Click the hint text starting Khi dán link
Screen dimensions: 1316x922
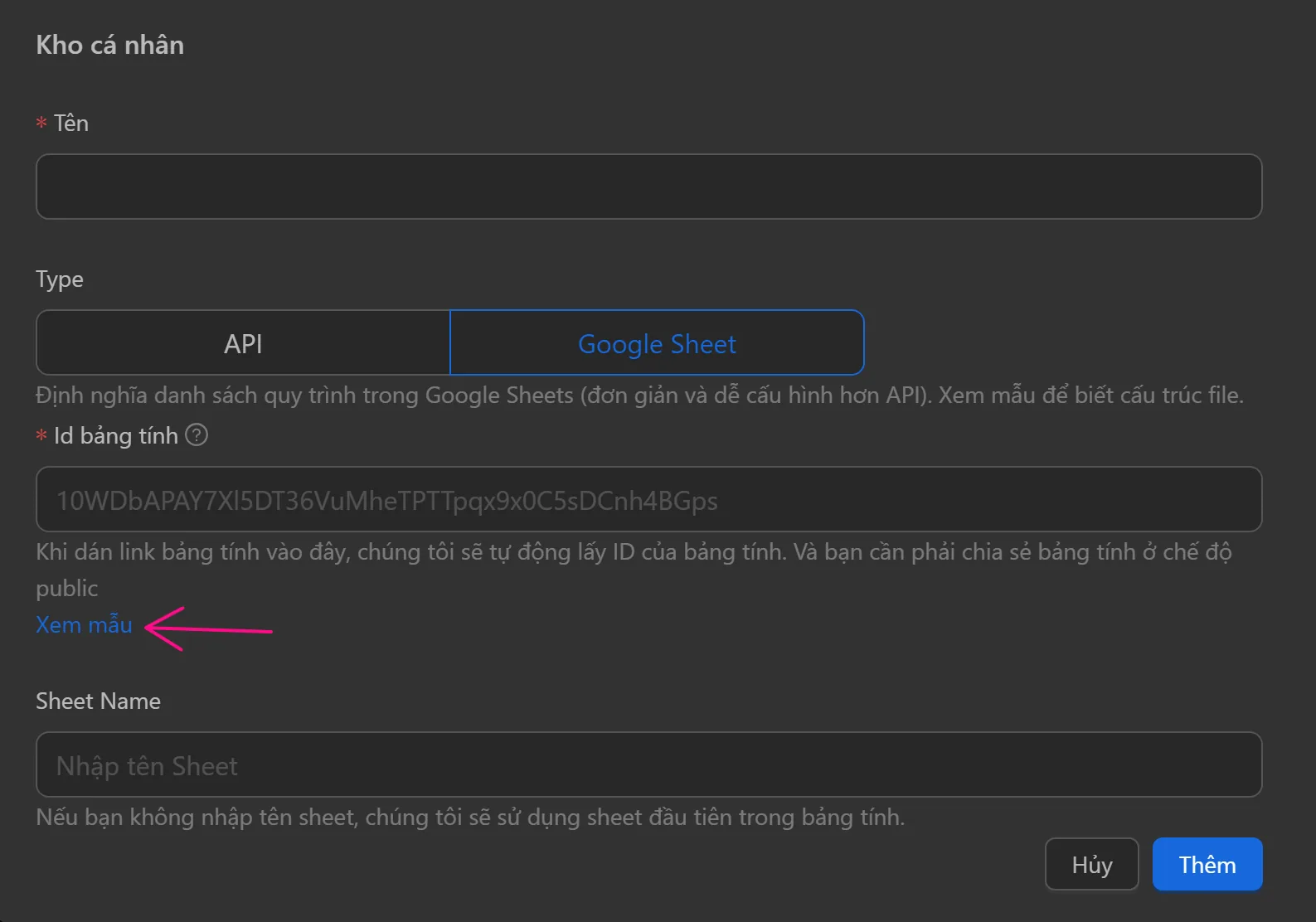(634, 552)
